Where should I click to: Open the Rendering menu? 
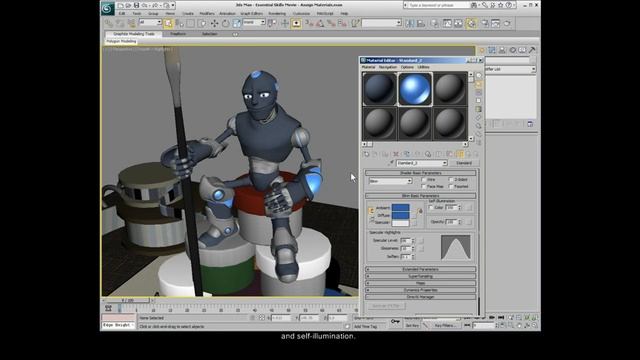277,13
